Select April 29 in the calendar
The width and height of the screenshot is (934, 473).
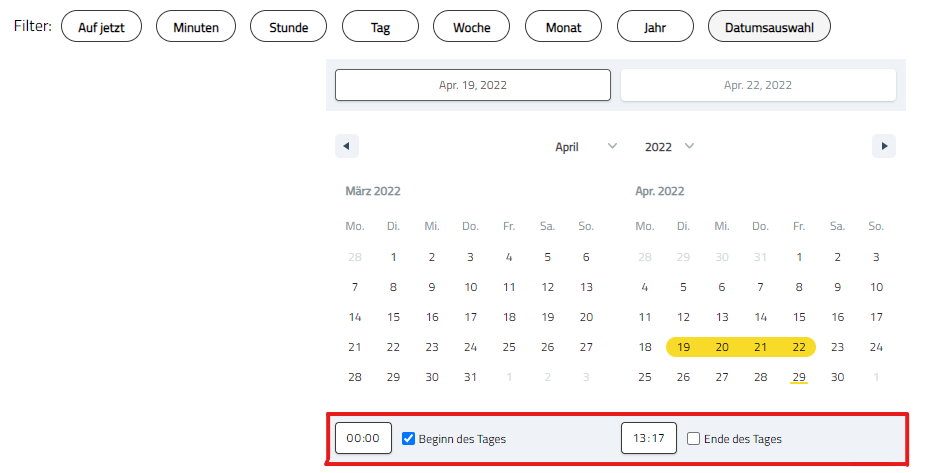799,377
